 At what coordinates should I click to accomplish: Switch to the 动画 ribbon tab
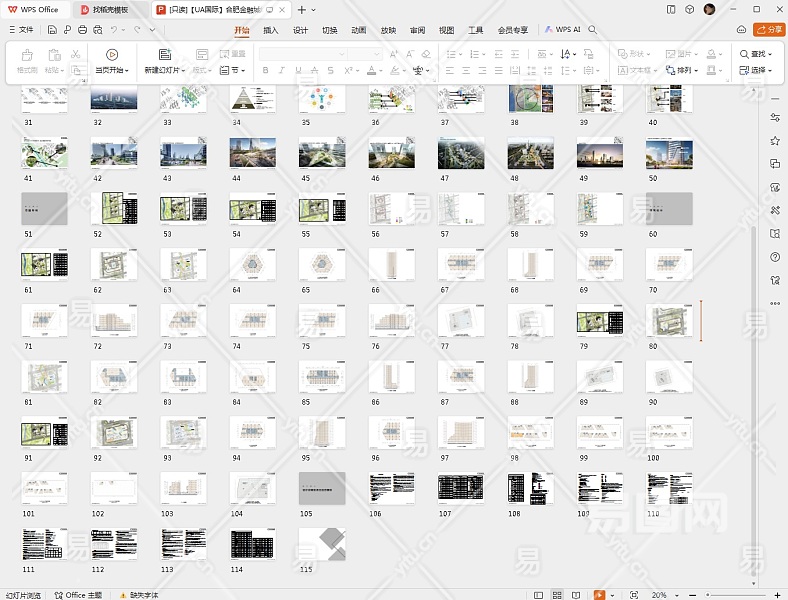coord(358,30)
